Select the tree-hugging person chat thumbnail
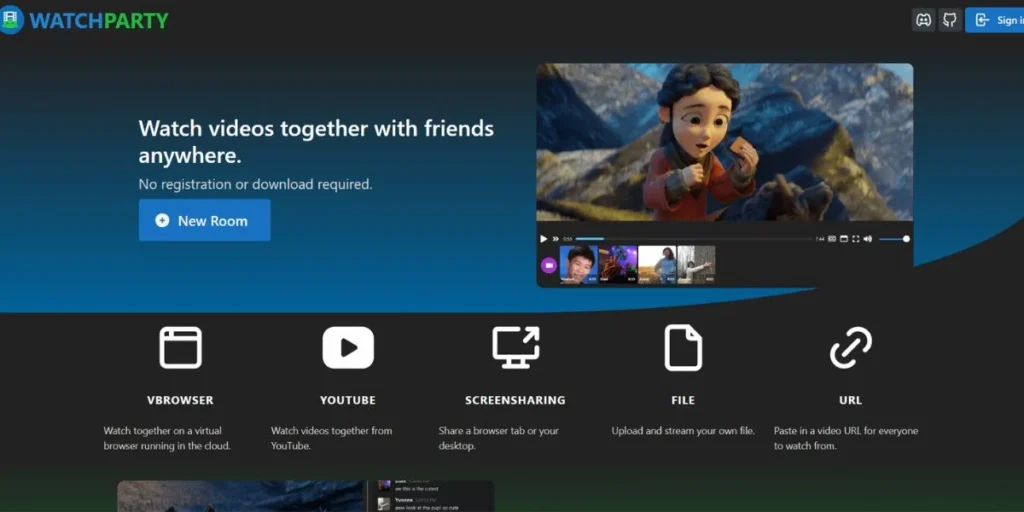Image resolution: width=1024 pixels, height=512 pixels. 696,264
